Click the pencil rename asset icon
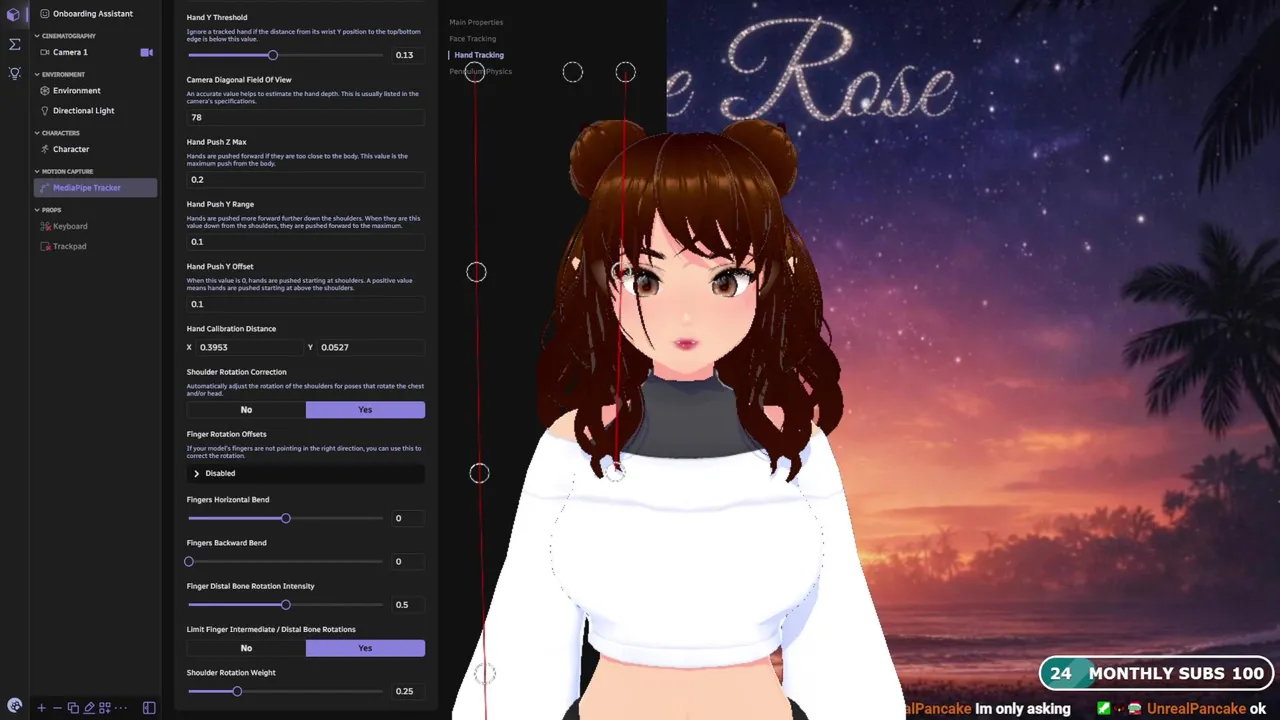Image resolution: width=1280 pixels, height=720 pixels. [x=89, y=708]
